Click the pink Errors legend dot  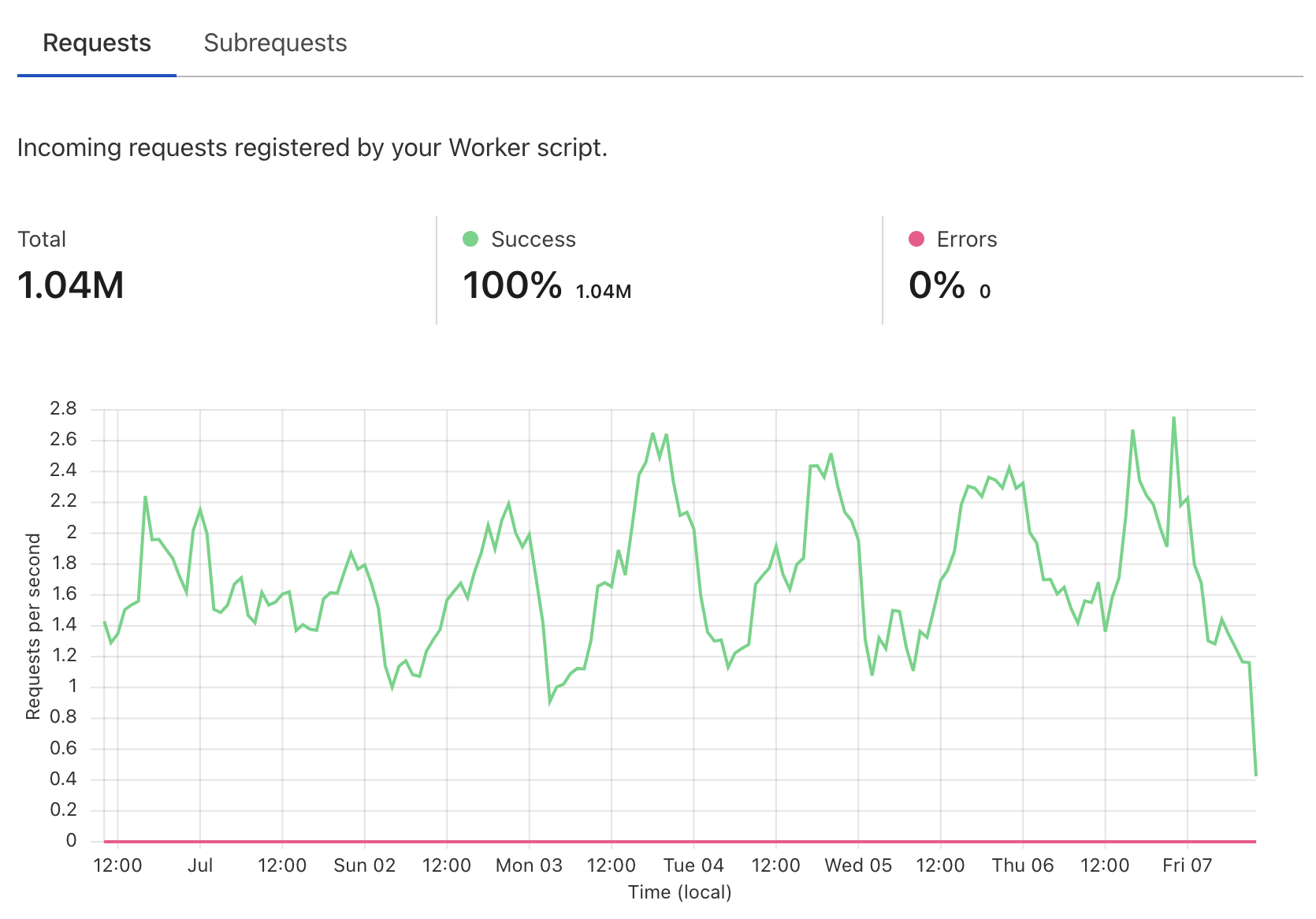click(916, 239)
